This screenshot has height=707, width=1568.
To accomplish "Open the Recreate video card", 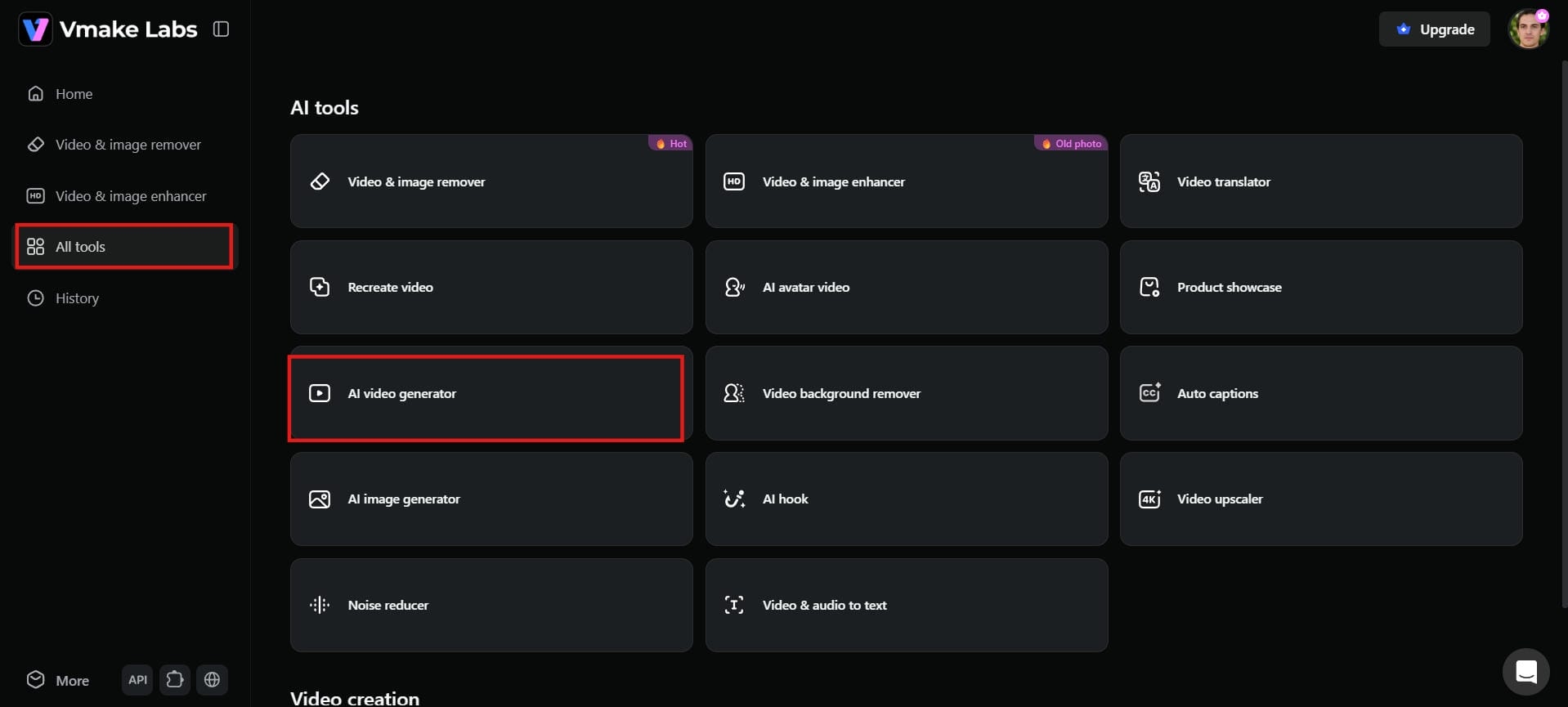I will pos(491,287).
